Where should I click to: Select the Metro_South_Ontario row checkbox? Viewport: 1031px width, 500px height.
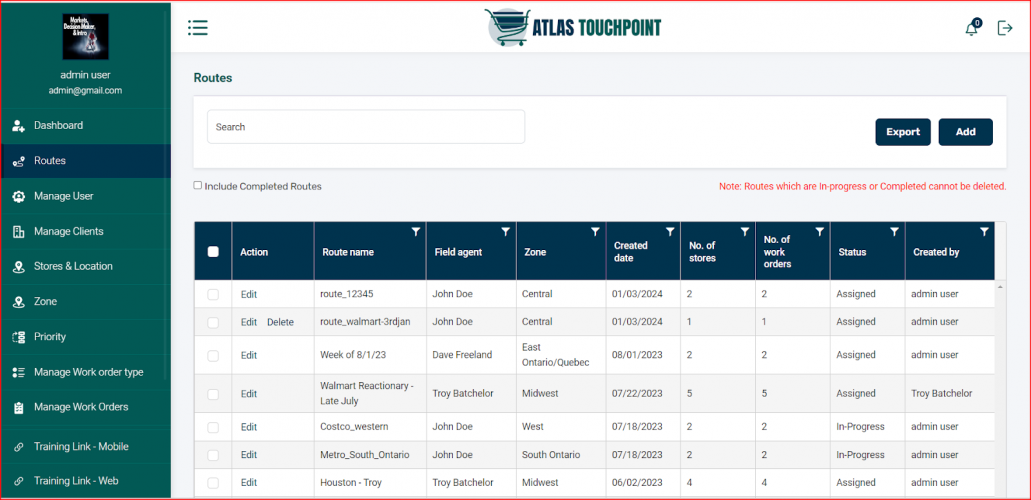pyautogui.click(x=213, y=455)
